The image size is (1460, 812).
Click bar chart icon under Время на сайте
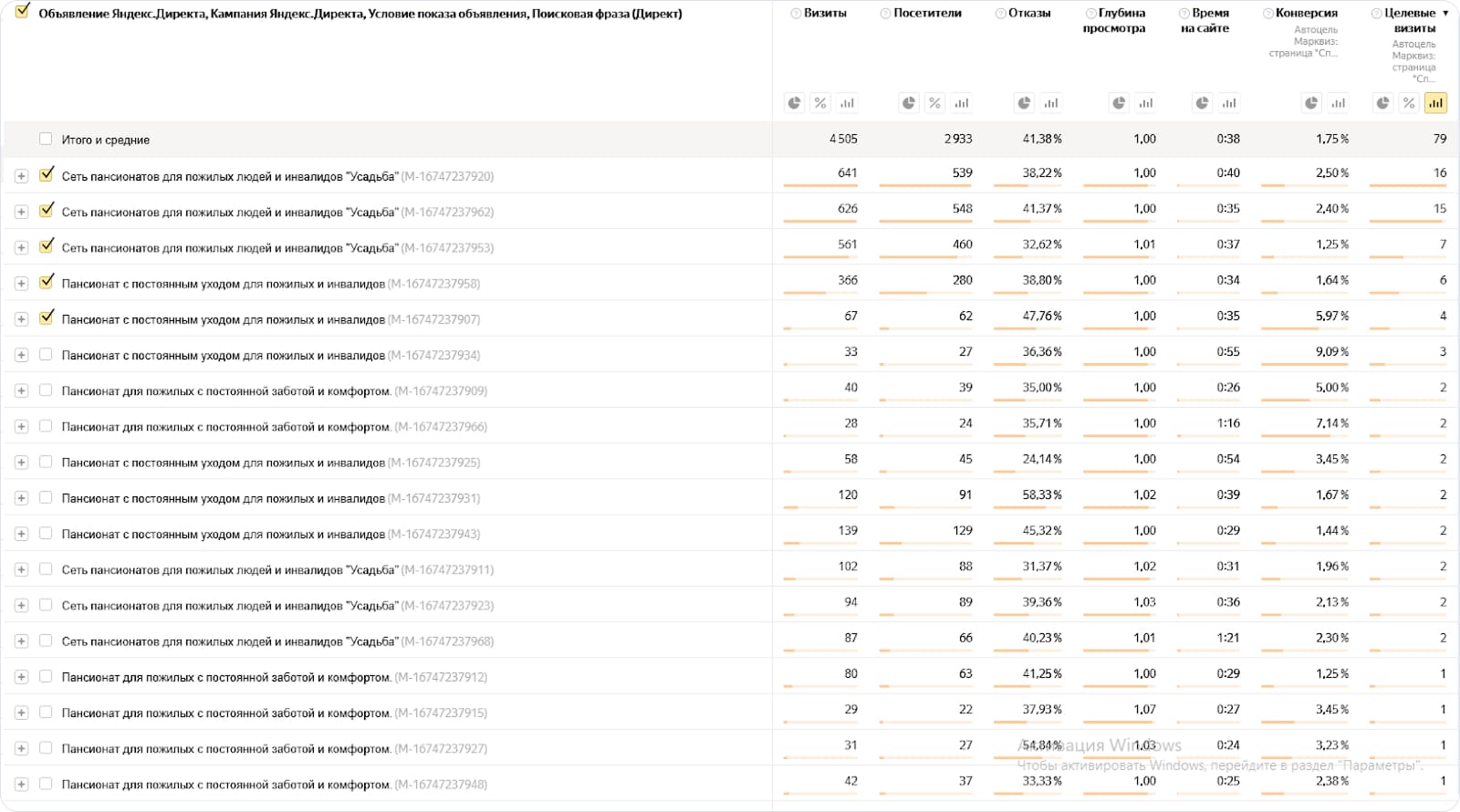click(x=1229, y=103)
